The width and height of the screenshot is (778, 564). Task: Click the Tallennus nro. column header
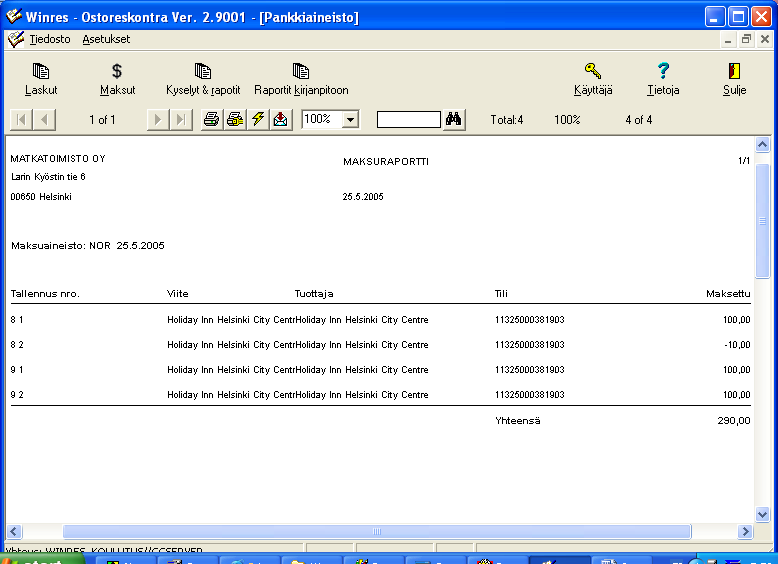45,294
